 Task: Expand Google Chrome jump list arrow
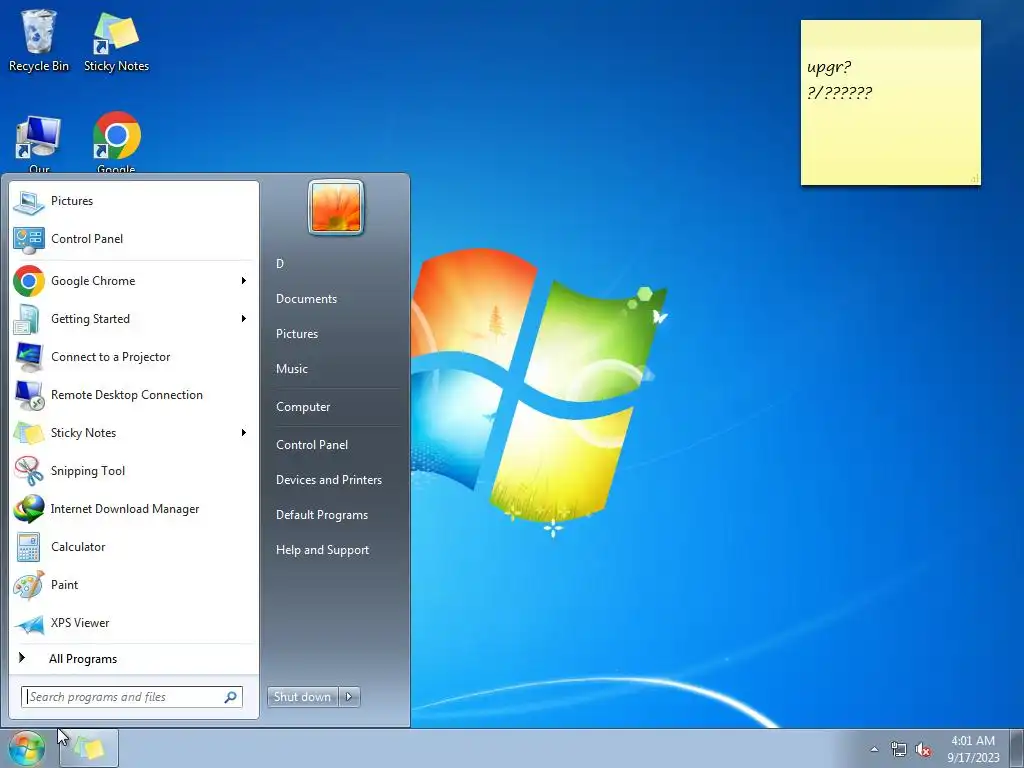(244, 281)
